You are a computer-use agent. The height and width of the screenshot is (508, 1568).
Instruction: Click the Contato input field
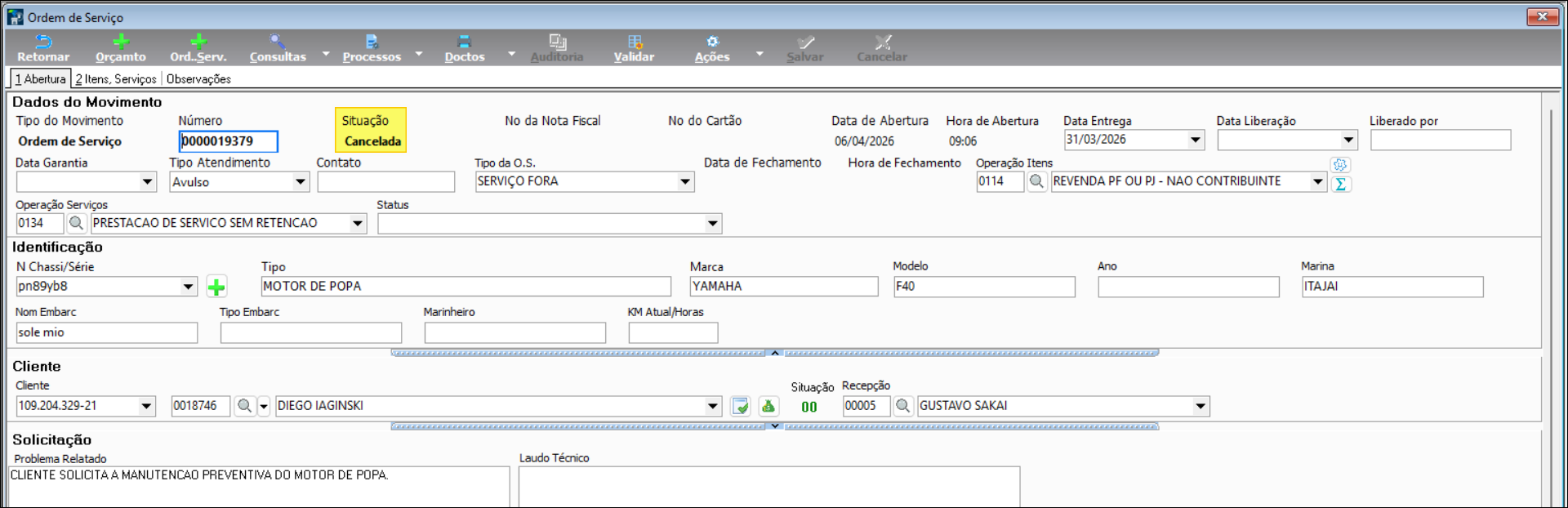385,182
